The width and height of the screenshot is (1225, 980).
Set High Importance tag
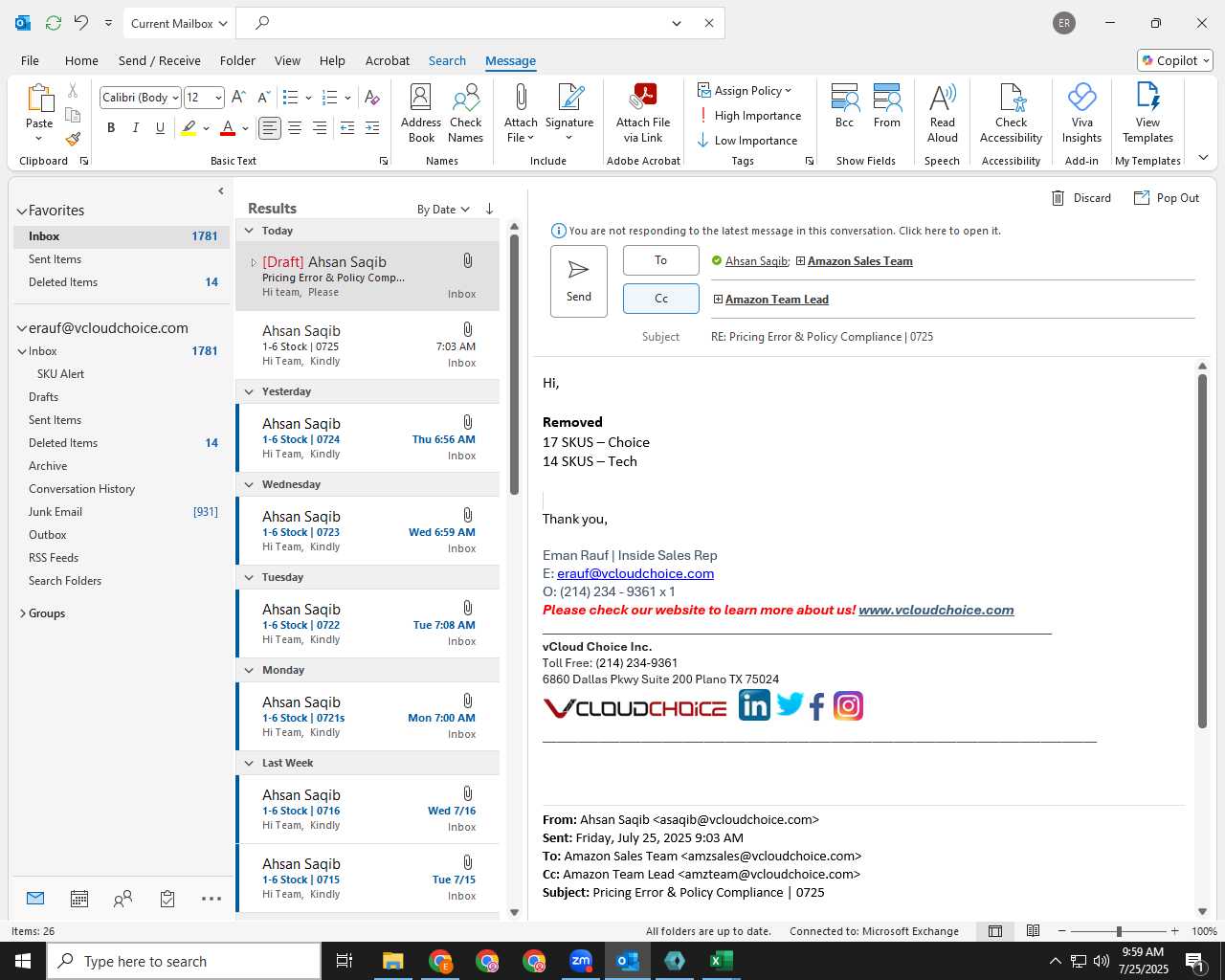point(749,116)
